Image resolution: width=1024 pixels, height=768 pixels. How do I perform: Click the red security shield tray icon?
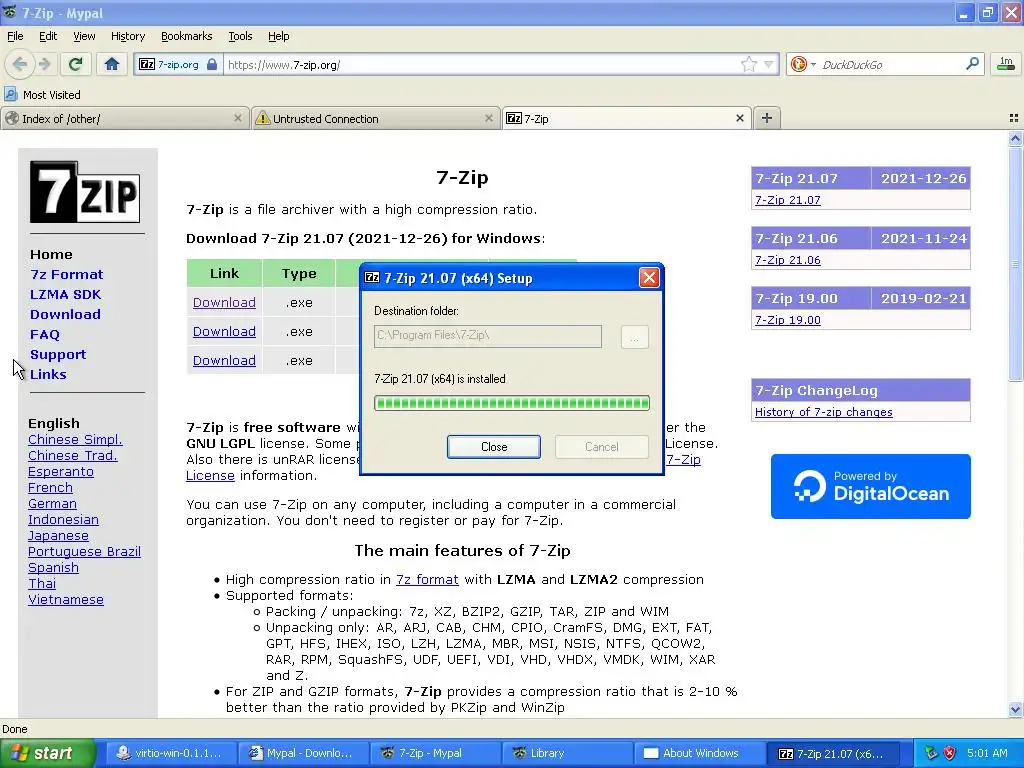pos(950,753)
